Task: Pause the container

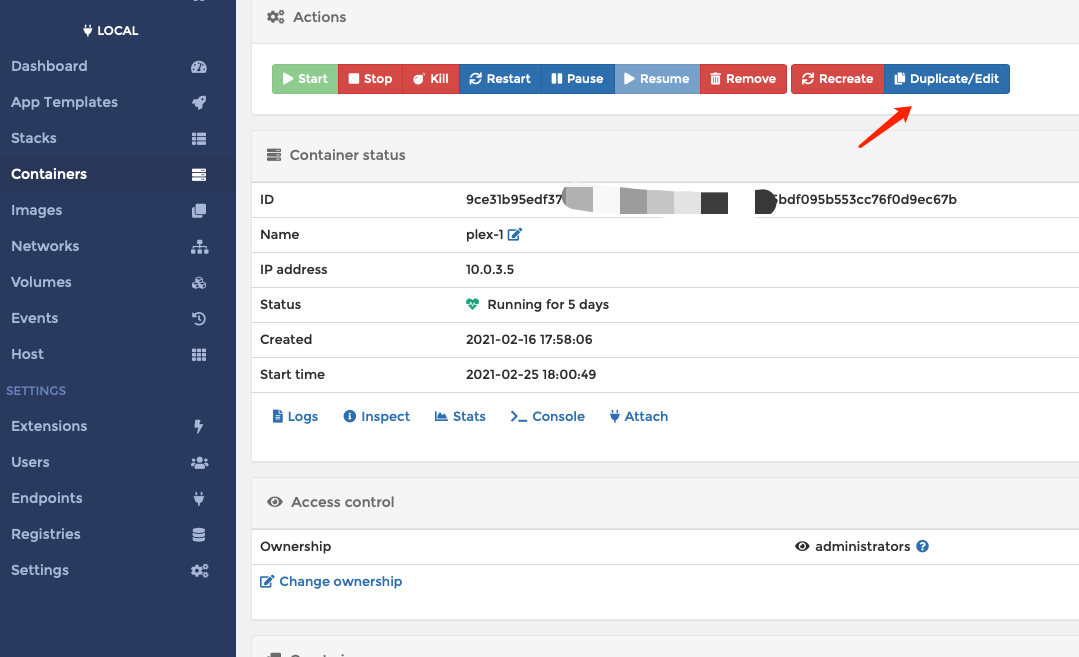Action: 578,78
